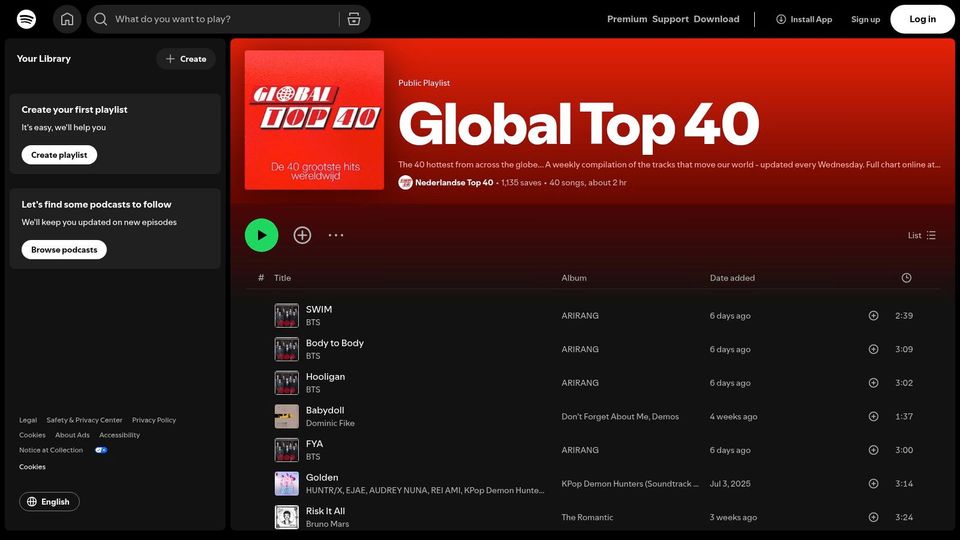This screenshot has height=540, width=960.
Task: Select the search magnifier icon
Action: click(101, 19)
